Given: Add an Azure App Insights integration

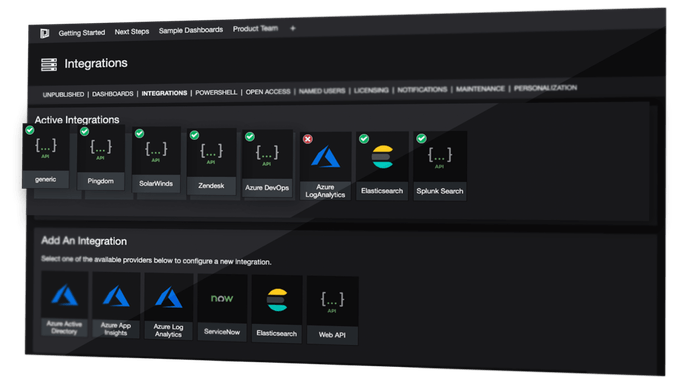Looking at the screenshot, I should [x=116, y=305].
